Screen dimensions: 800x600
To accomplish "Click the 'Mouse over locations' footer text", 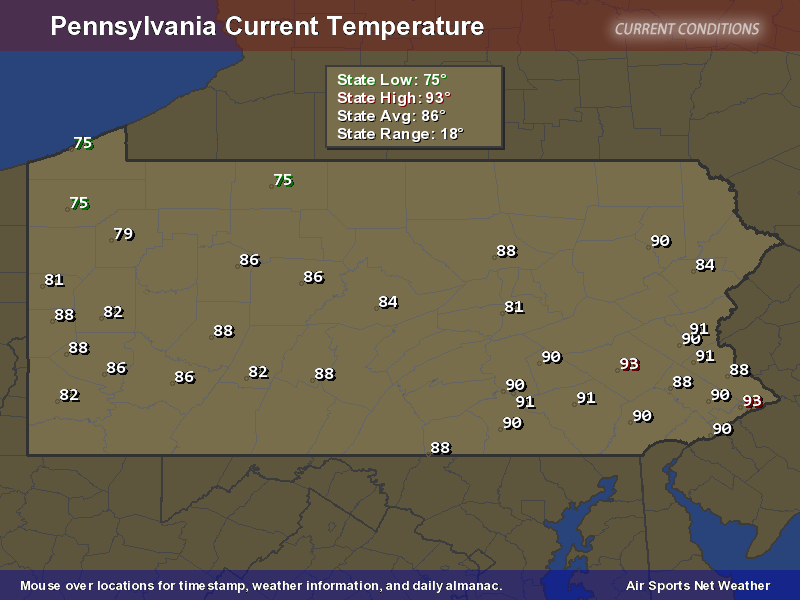I will click(x=261, y=586).
